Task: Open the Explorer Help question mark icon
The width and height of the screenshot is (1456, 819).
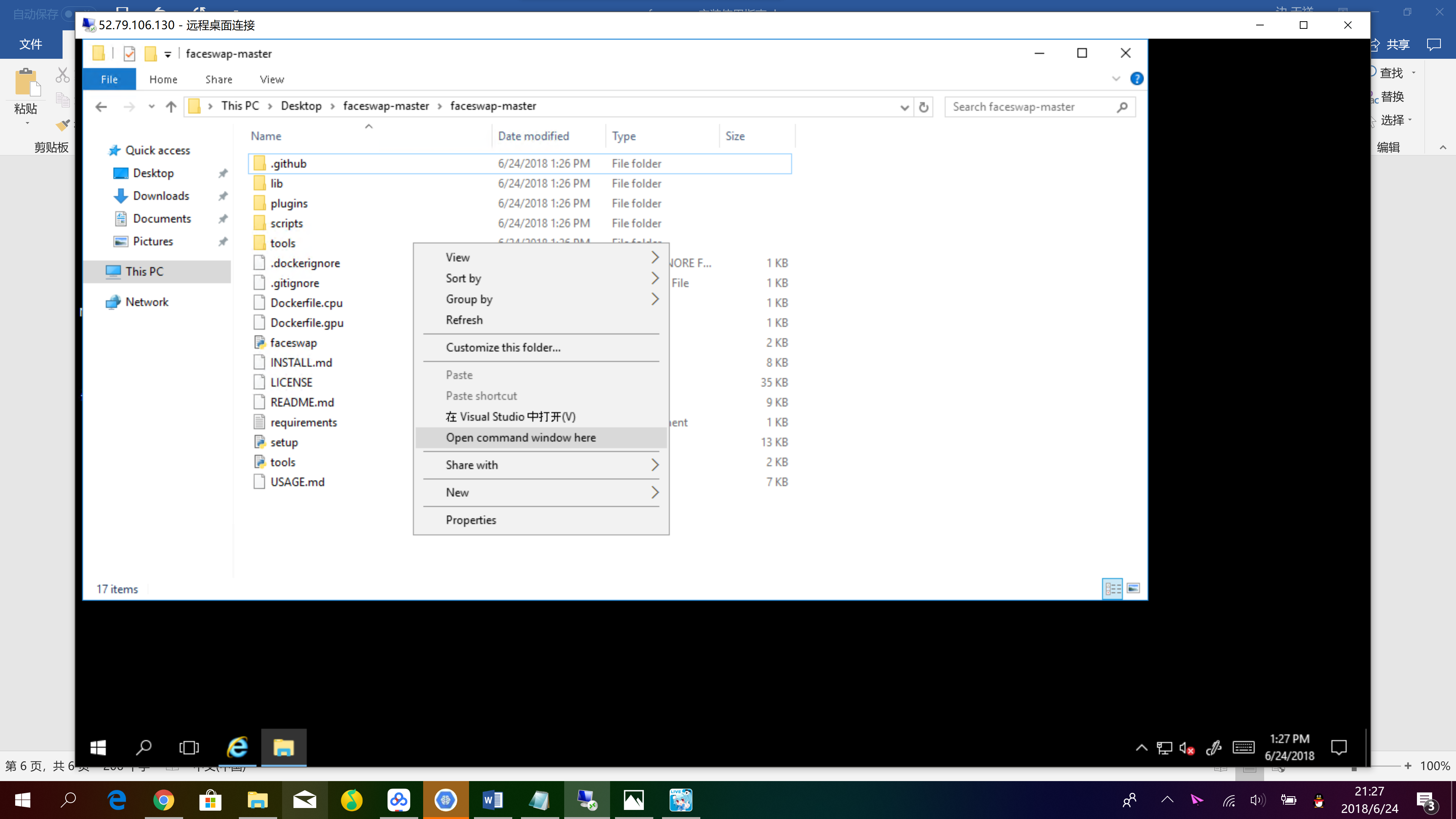Action: 1137,79
